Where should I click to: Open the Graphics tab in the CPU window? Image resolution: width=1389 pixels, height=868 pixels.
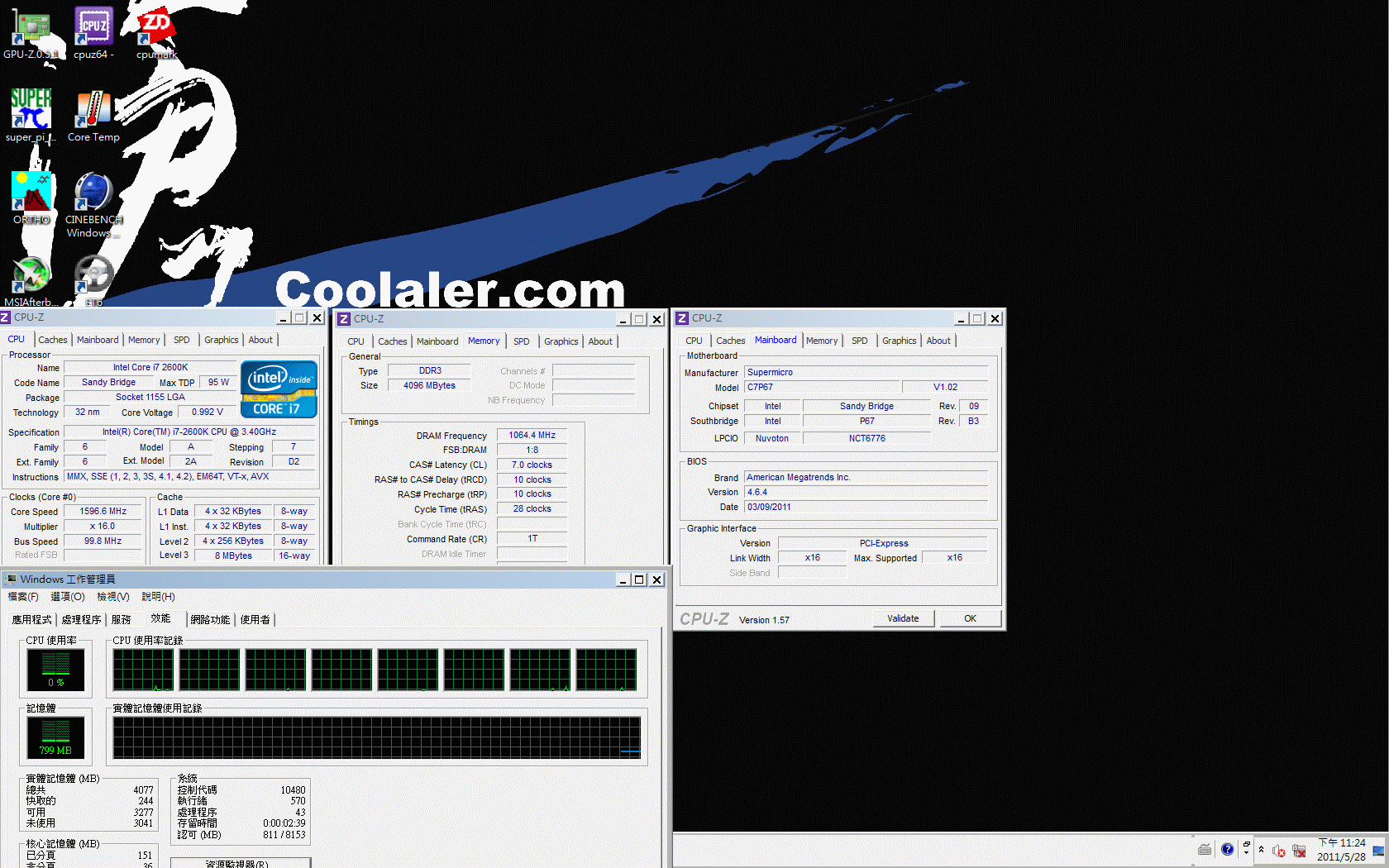point(222,340)
